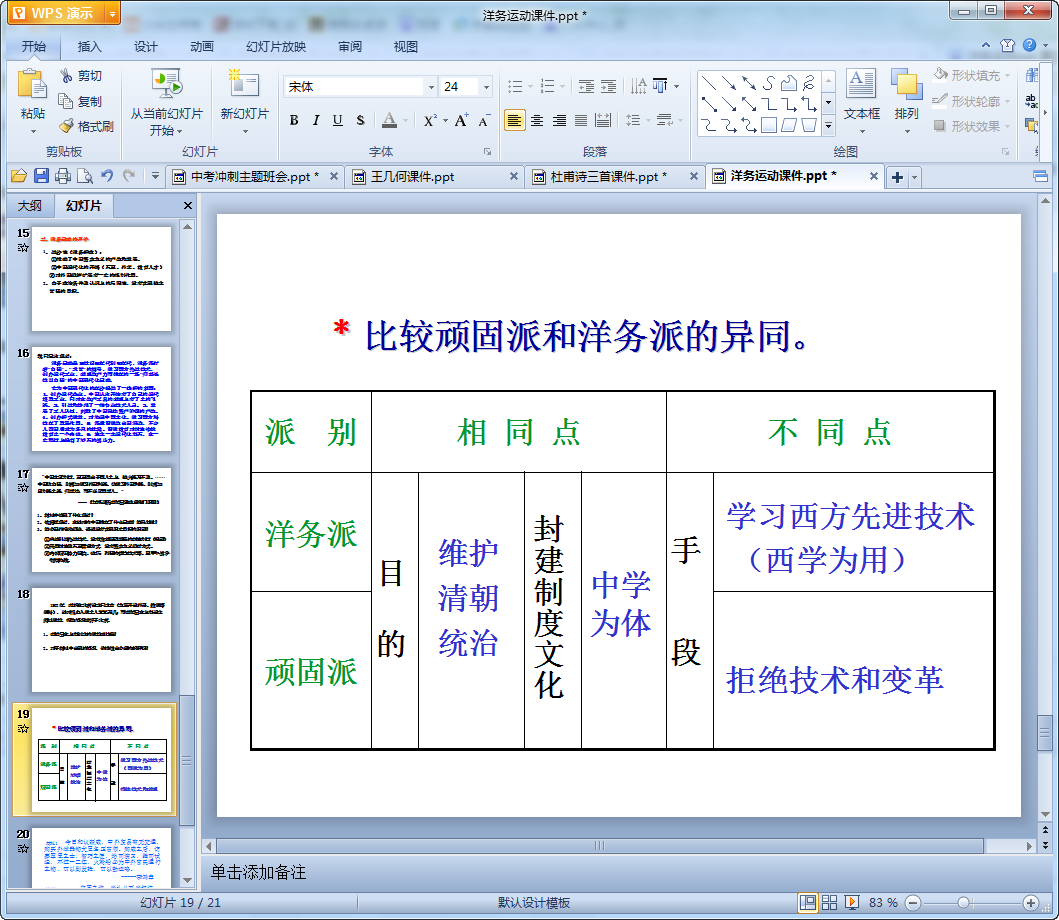The image size is (1059, 920).
Task: Open the font size dropdown showing 24
Action: (484, 87)
